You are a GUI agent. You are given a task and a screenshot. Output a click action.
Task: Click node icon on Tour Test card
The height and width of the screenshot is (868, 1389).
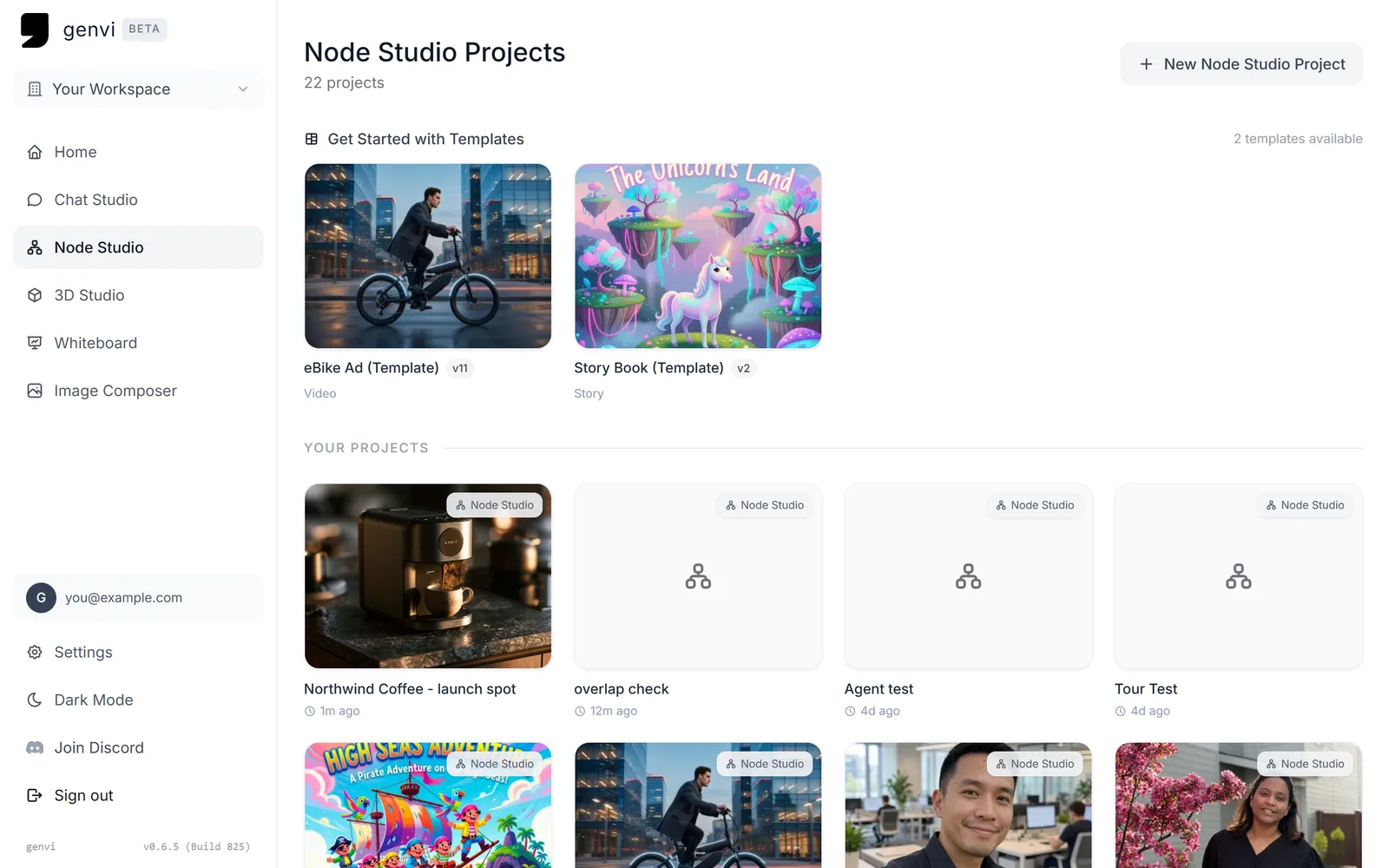(x=1239, y=576)
